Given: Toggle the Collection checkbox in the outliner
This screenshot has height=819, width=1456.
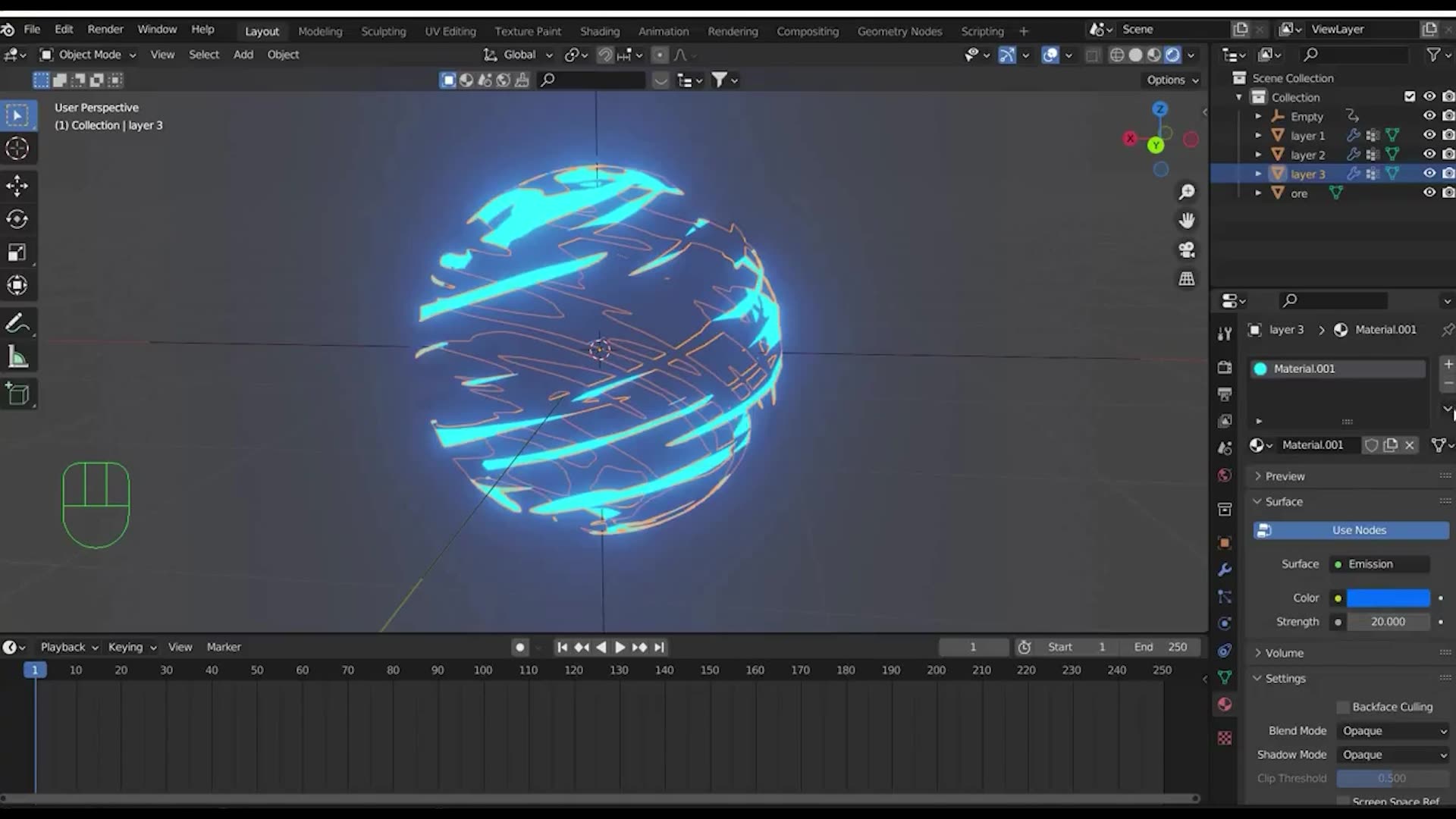Looking at the screenshot, I should [1410, 97].
